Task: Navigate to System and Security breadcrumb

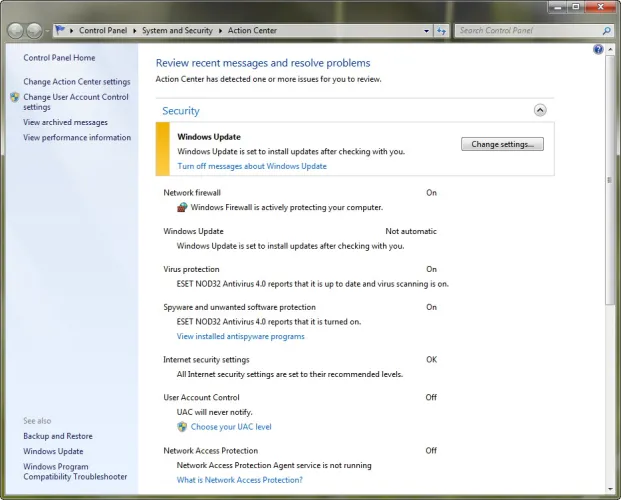Action: point(177,31)
